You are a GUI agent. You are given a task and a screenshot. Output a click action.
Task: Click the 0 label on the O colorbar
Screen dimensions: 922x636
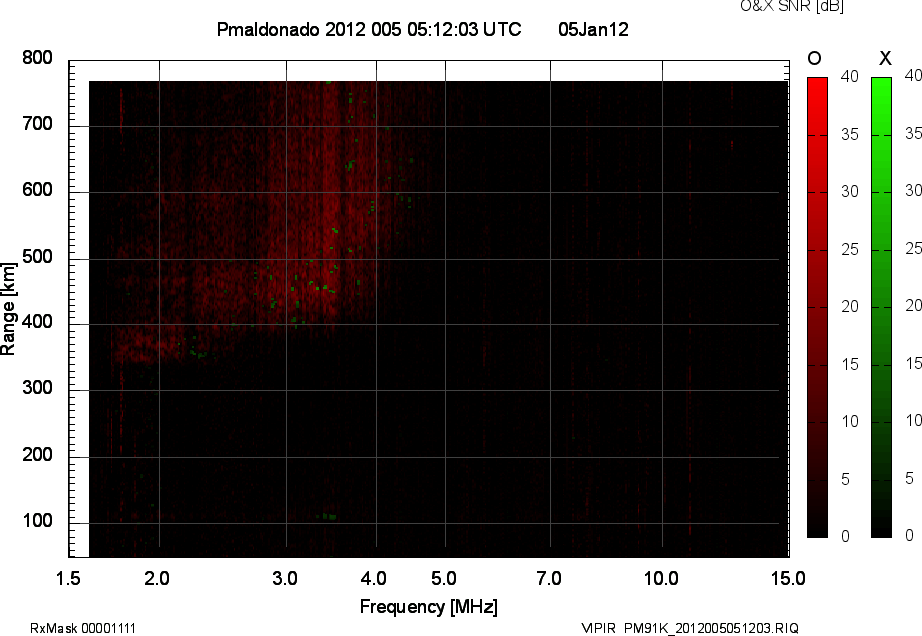coord(846,536)
